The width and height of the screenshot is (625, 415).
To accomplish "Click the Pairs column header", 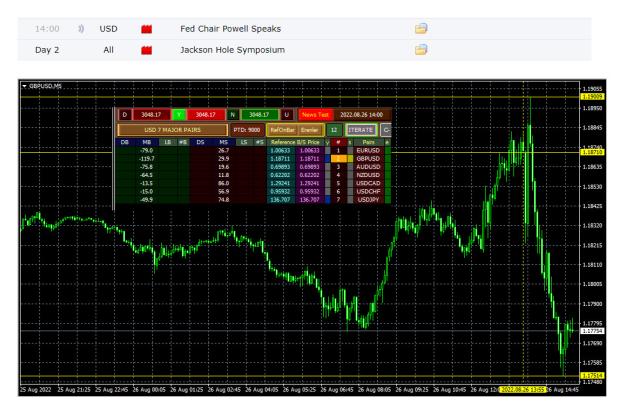I will [x=368, y=142].
